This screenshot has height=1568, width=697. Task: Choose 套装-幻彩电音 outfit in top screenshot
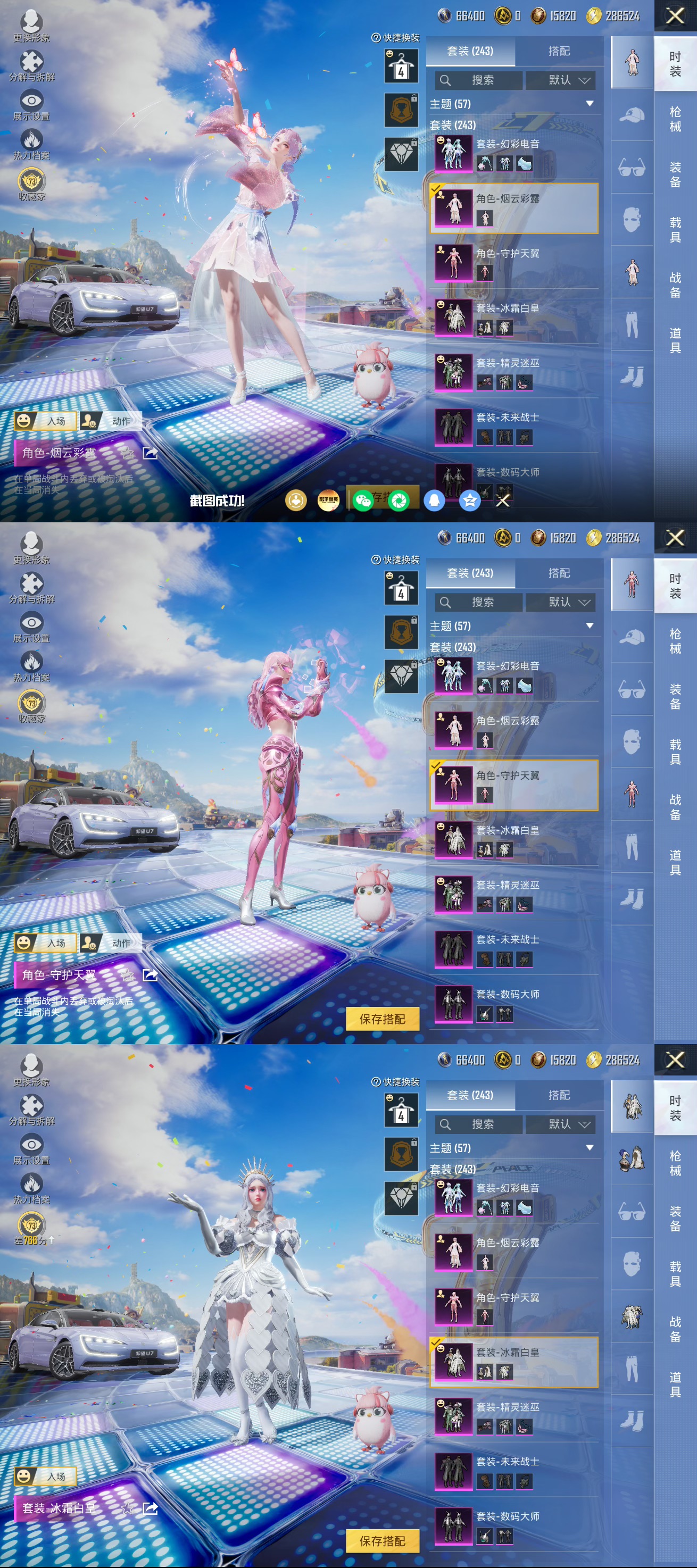[515, 153]
